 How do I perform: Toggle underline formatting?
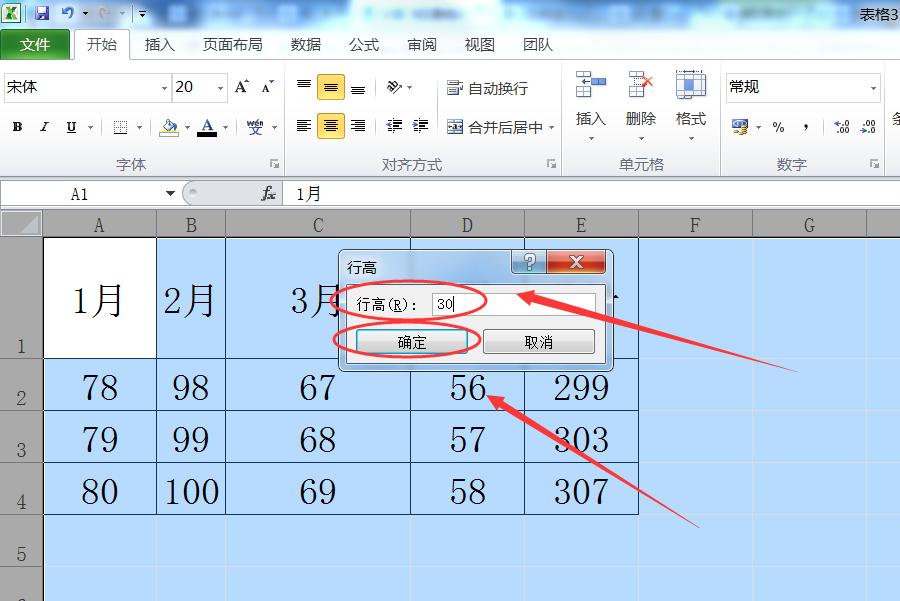[x=71, y=127]
